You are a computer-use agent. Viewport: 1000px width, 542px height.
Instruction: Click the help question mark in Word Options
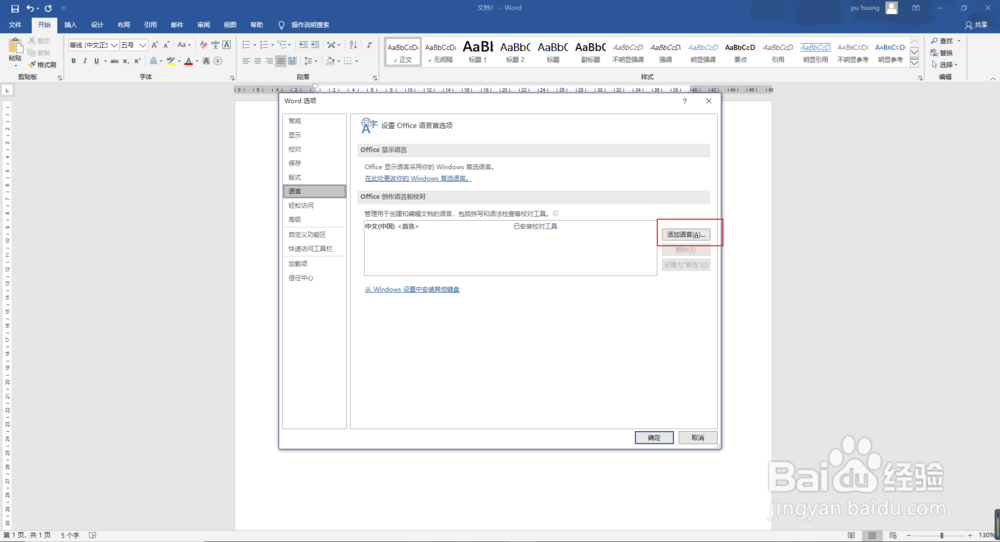coord(685,101)
